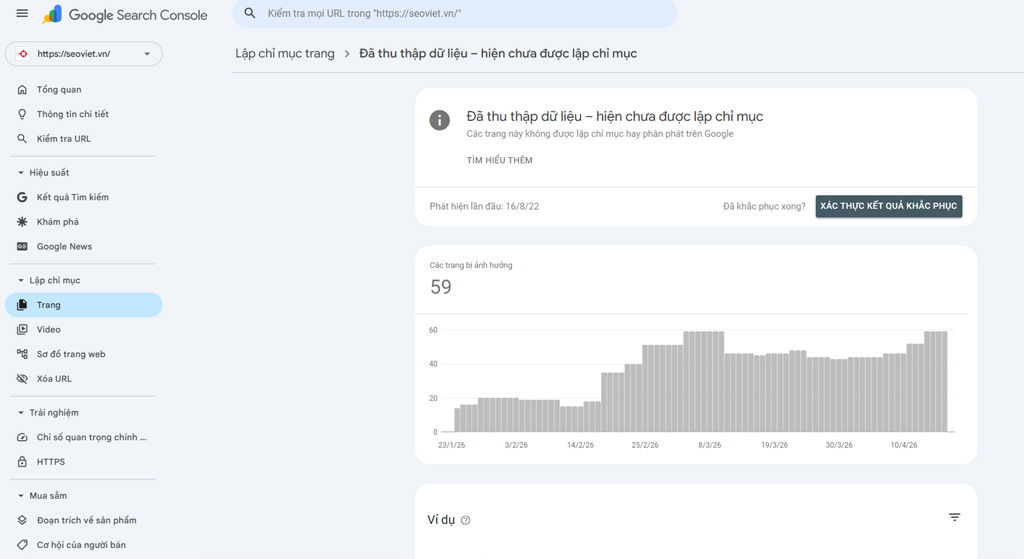Screen dimensions: 1024x559
Task: Focus the URL inspection search field
Action: (x=460, y=14)
